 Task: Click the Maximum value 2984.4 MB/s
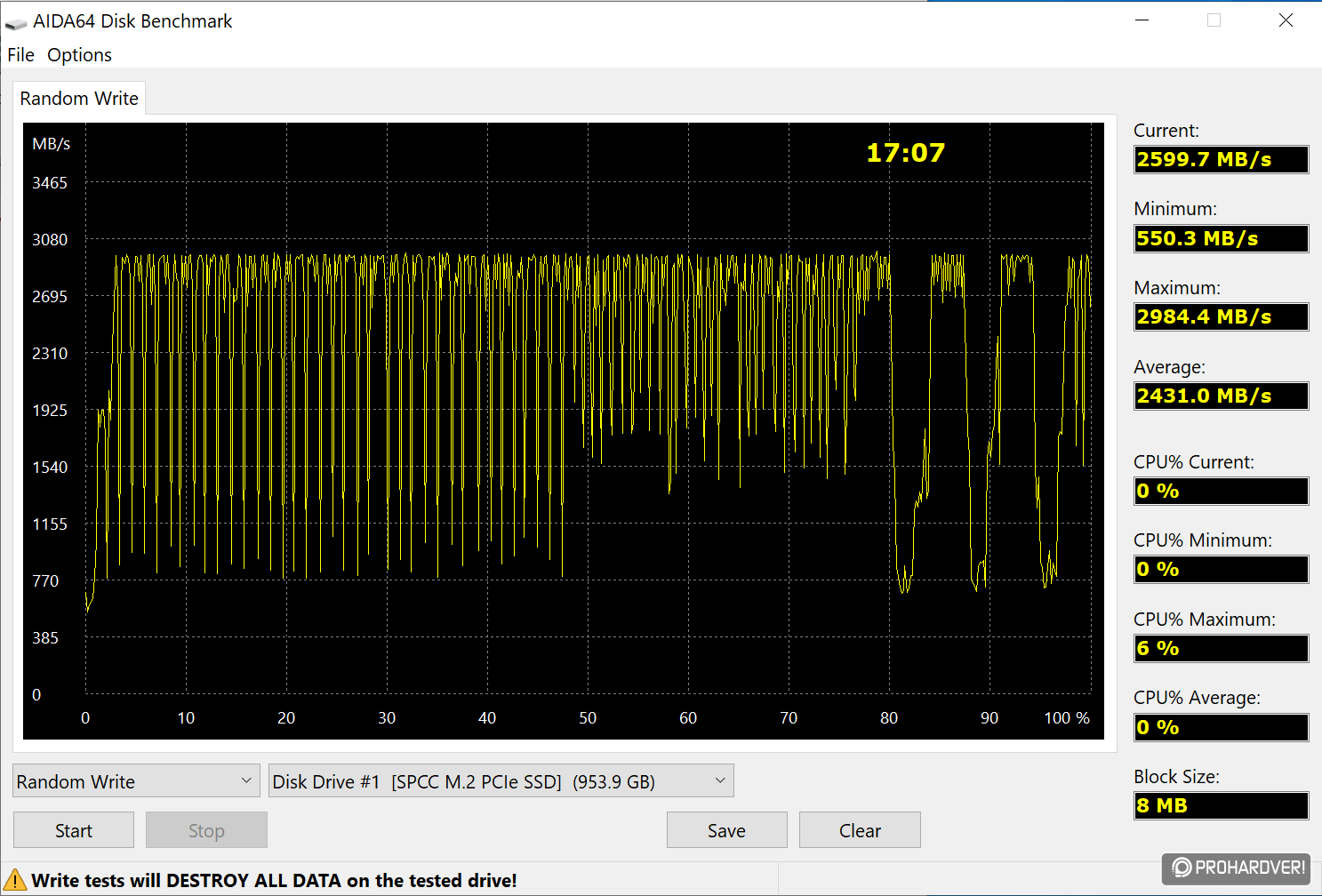click(x=1222, y=317)
